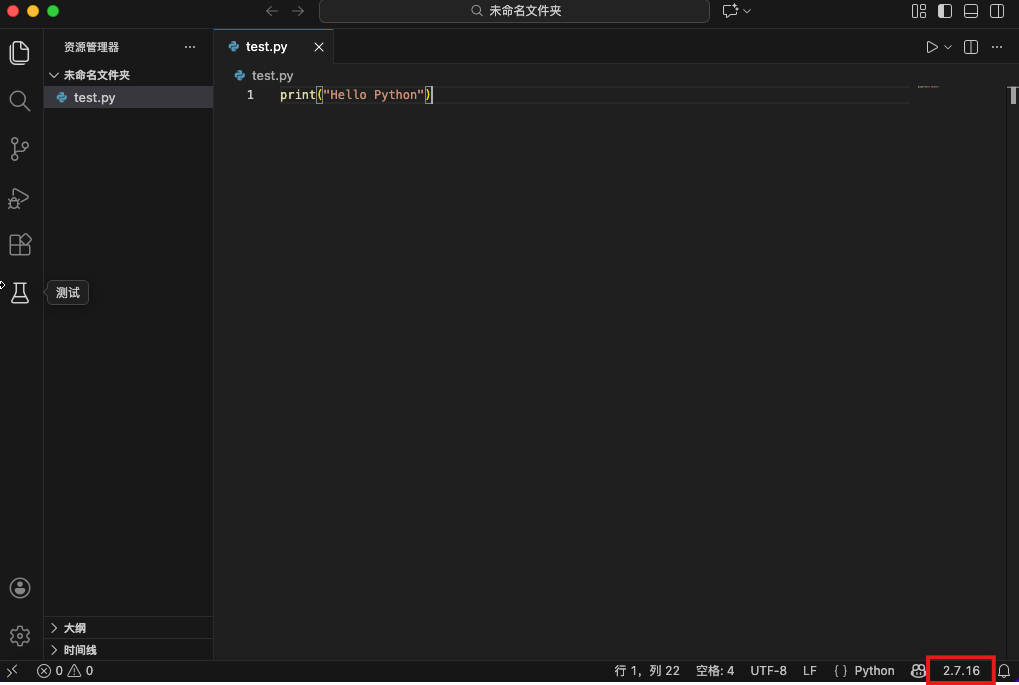
Task: Select test.py in the file explorer
Action: coord(94,97)
